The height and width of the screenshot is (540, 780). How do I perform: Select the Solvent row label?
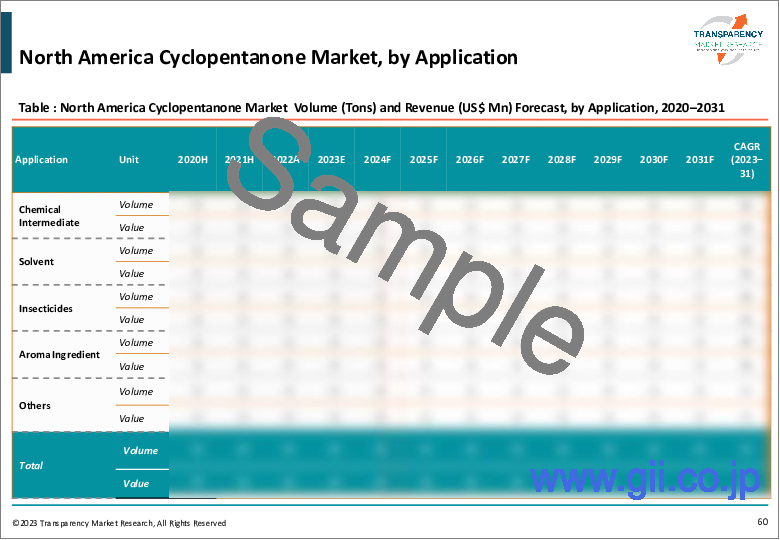(x=36, y=262)
